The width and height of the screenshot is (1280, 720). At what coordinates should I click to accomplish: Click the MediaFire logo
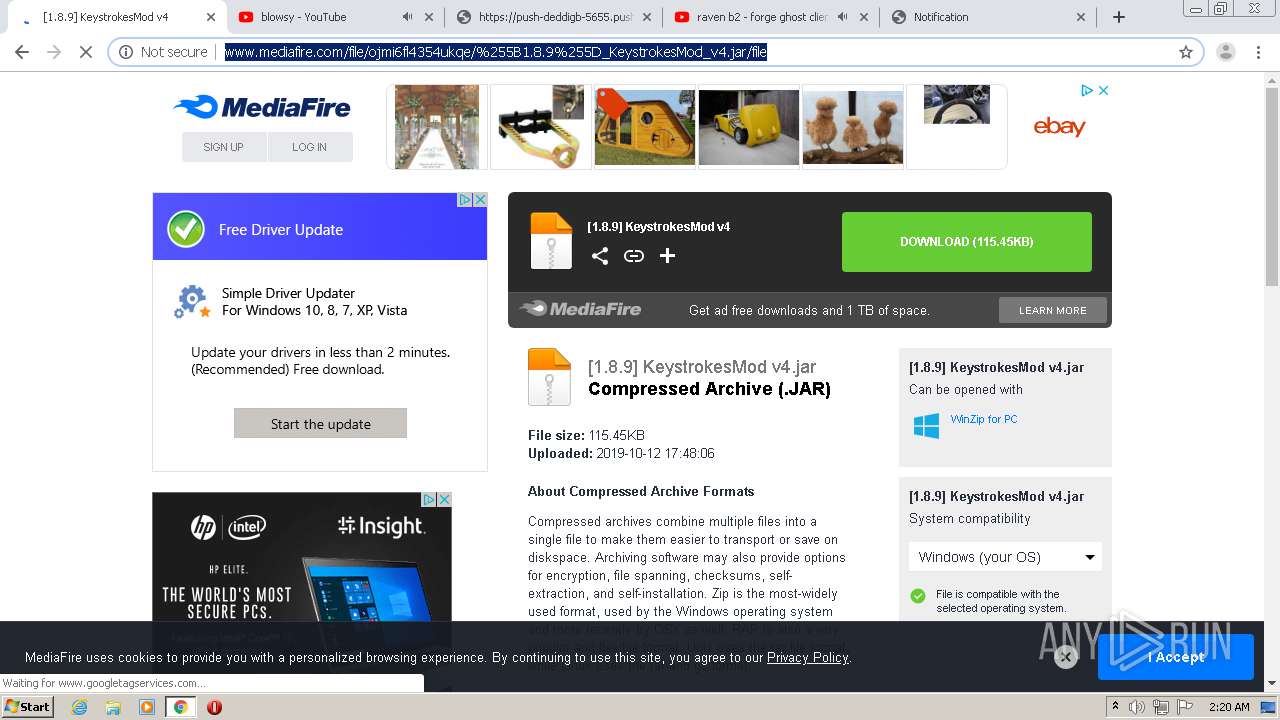click(262, 107)
